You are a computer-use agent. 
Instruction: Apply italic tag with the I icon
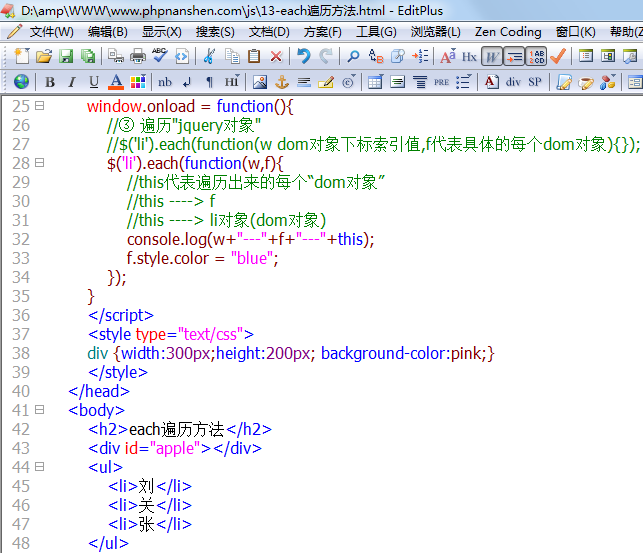pos(72,82)
